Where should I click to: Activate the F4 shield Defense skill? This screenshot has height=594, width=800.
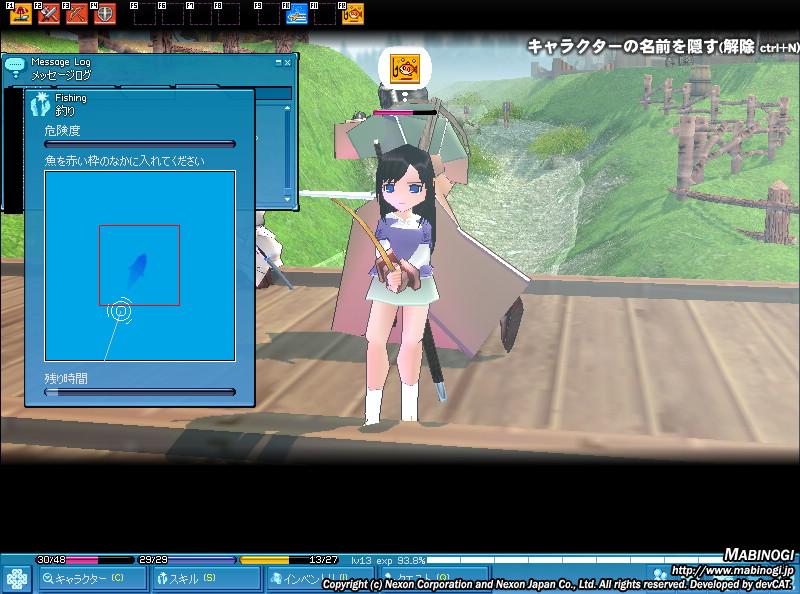[105, 14]
